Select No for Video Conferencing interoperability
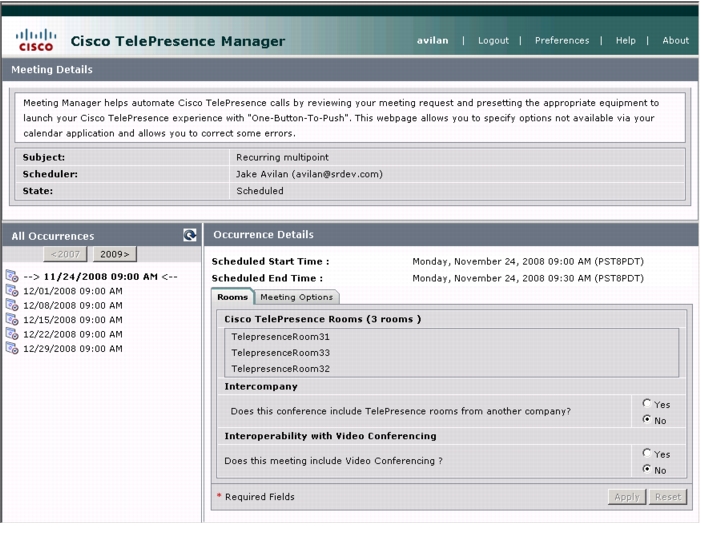Screen dimensions: 701x547 click(x=646, y=469)
